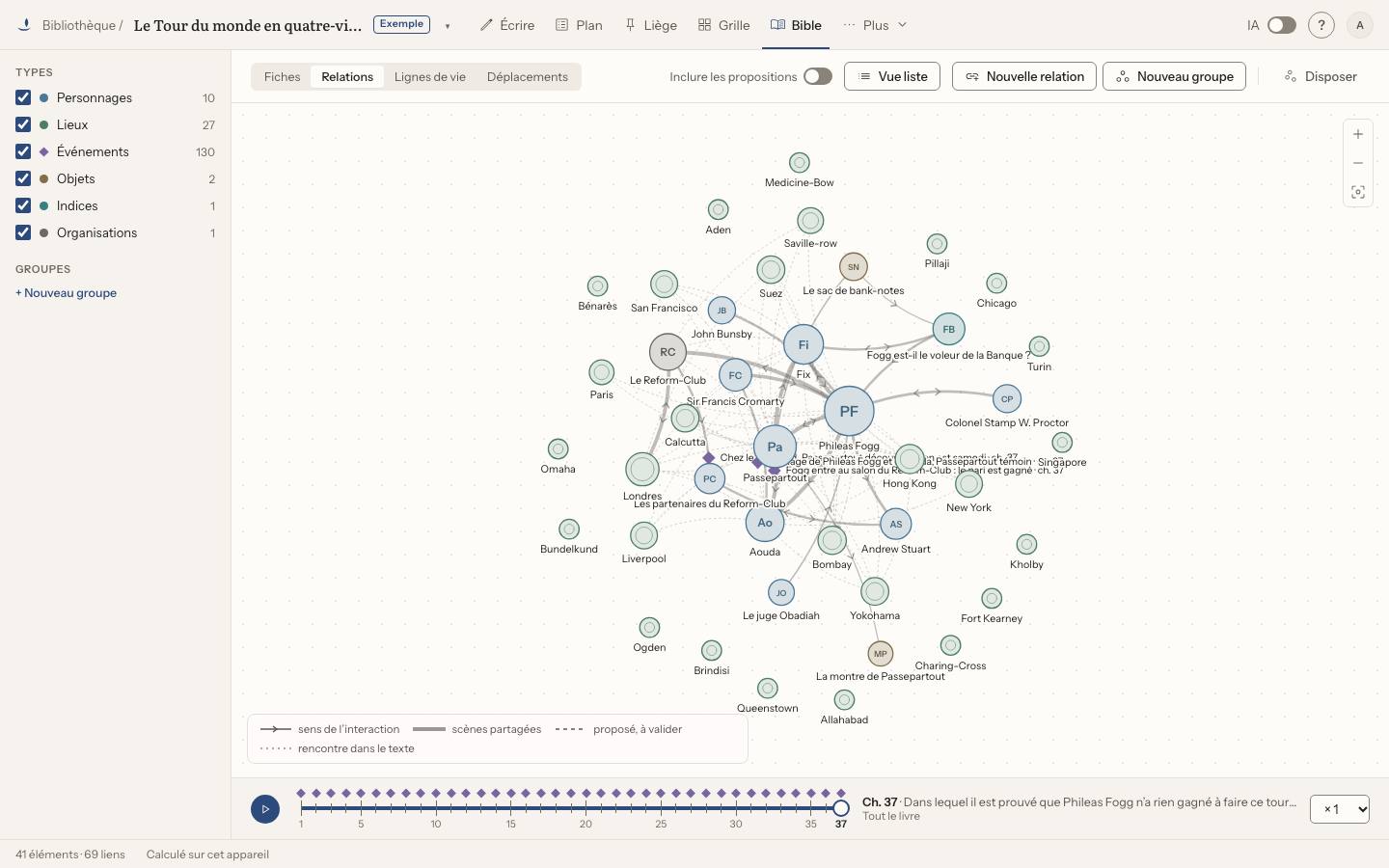Image resolution: width=1389 pixels, height=868 pixels.
Task: Create a Nouvelle relation
Action: (1024, 76)
